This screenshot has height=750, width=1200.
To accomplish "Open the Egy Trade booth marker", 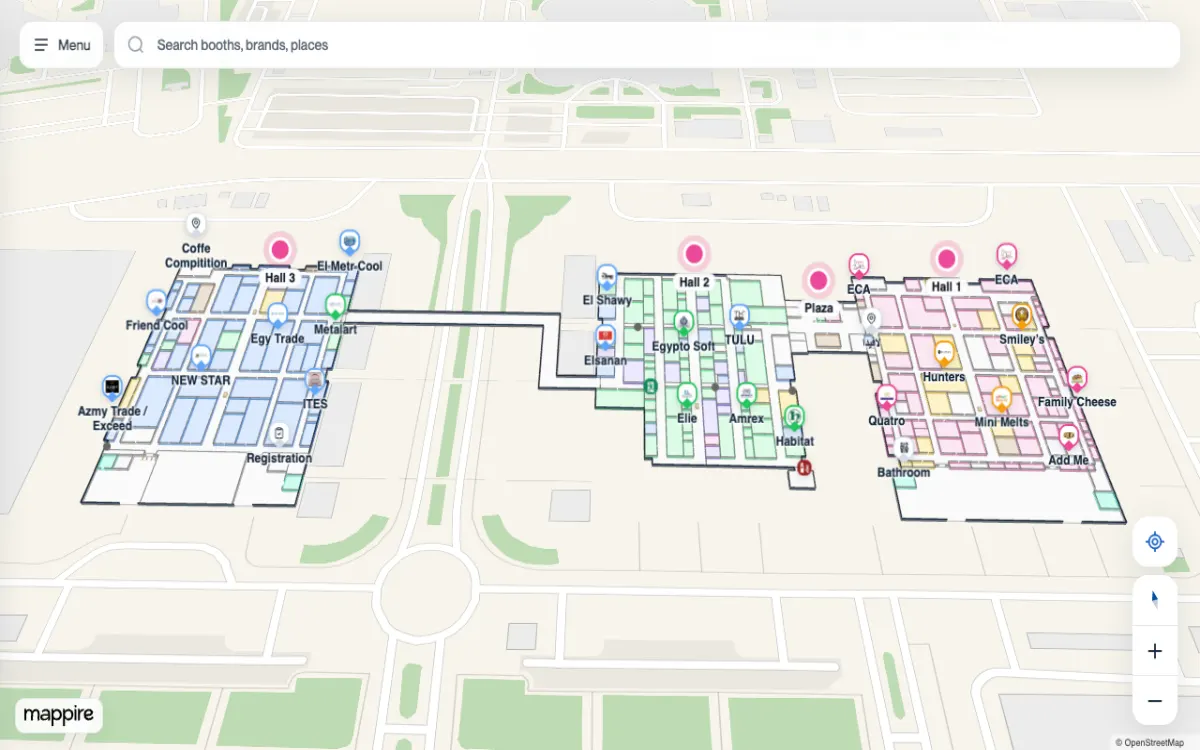I will [x=278, y=315].
